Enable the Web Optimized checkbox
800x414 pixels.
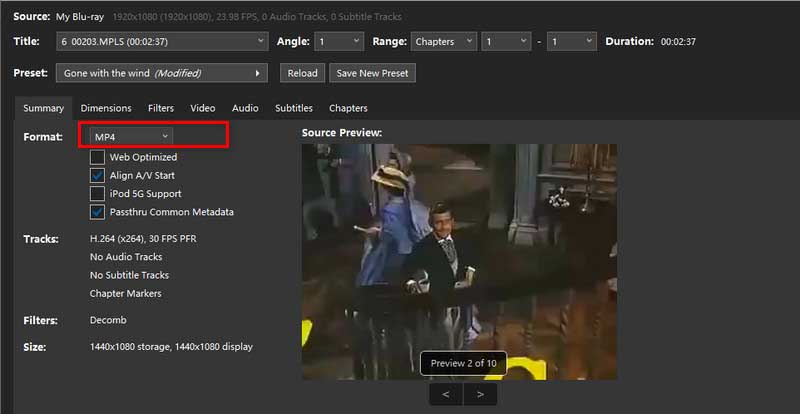coord(97,157)
